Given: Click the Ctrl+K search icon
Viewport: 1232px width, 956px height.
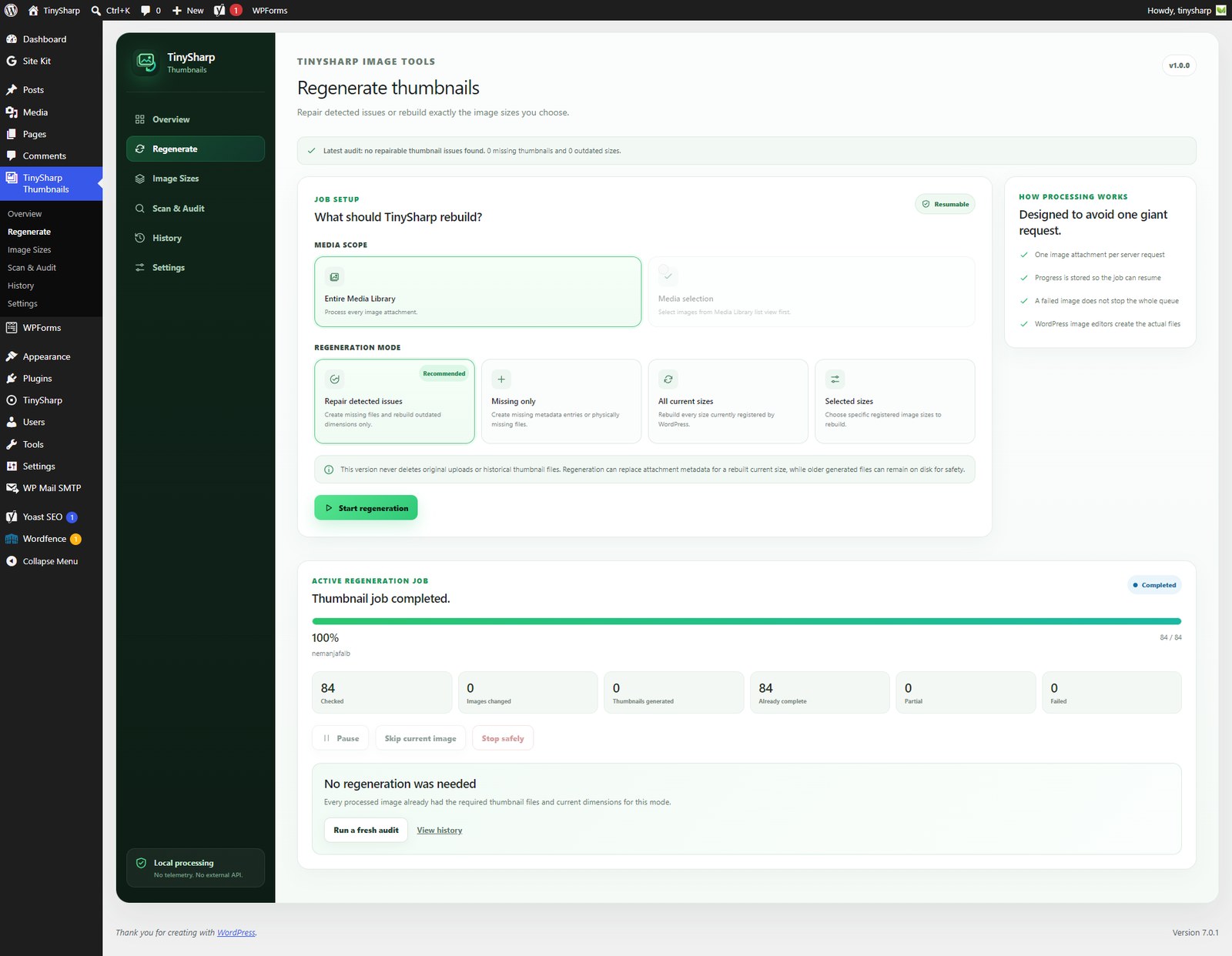Looking at the screenshot, I should click(x=96, y=11).
